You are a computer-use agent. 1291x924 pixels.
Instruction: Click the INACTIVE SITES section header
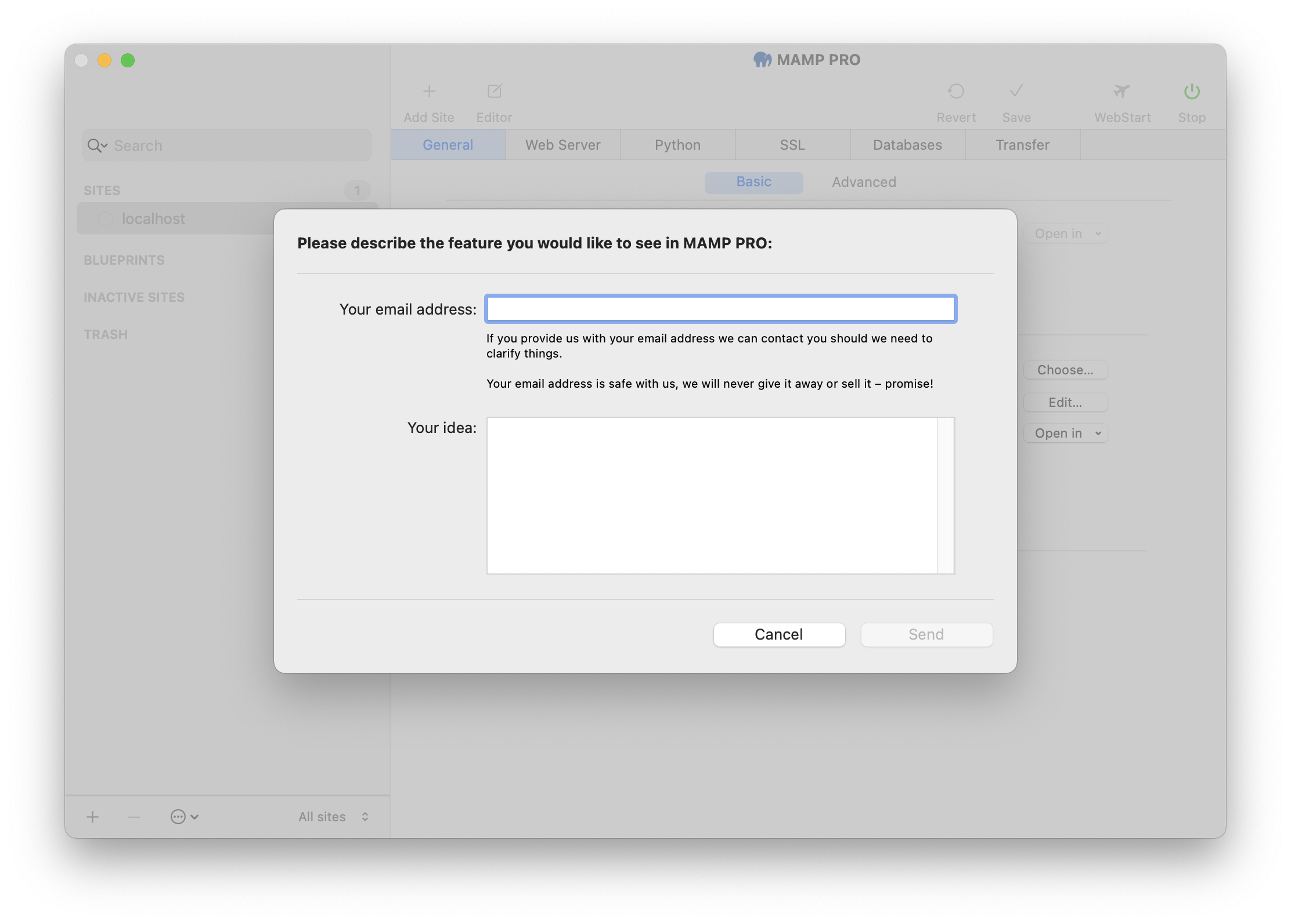pos(134,298)
